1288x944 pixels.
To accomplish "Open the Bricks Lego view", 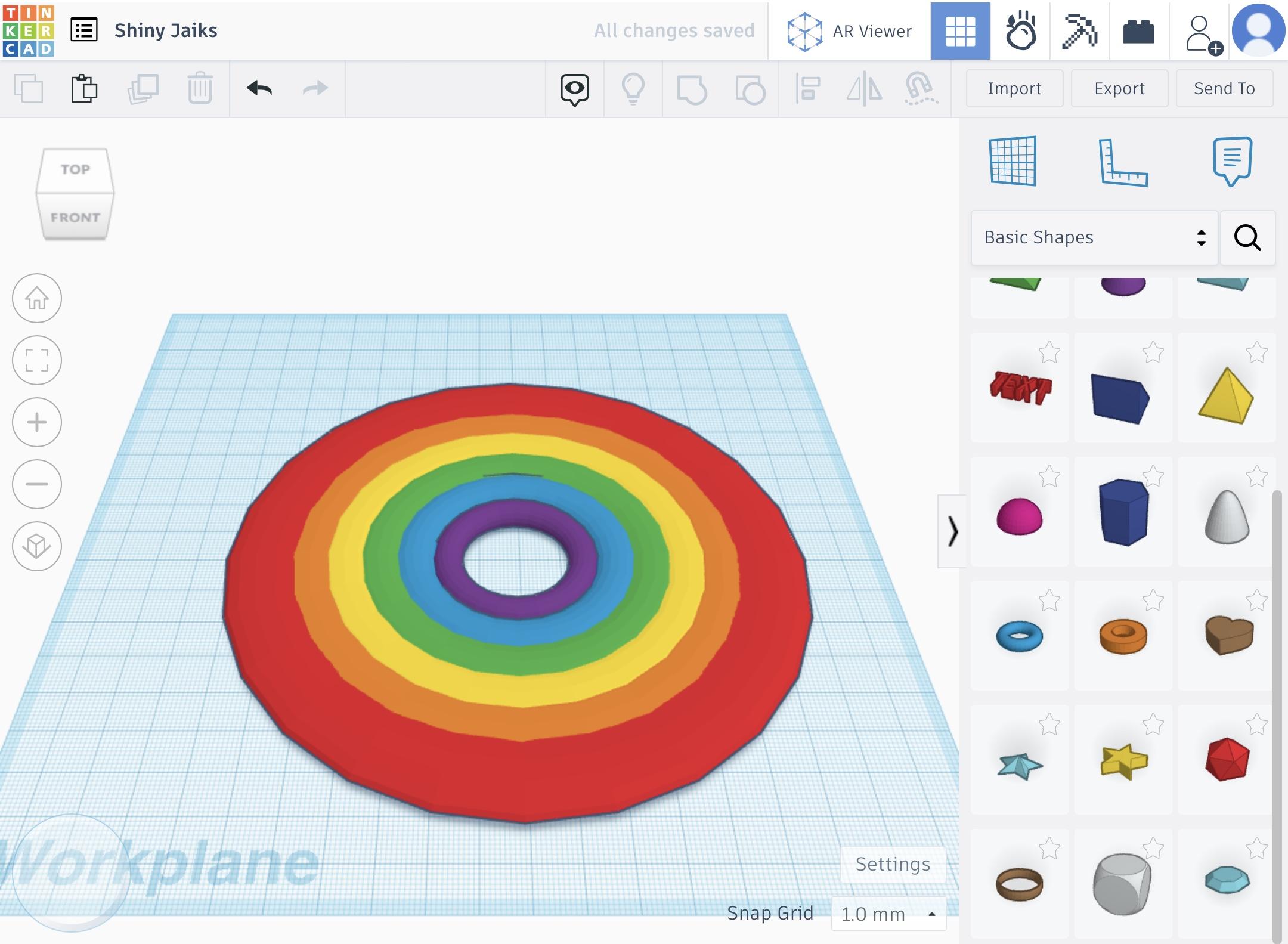I will [1138, 31].
